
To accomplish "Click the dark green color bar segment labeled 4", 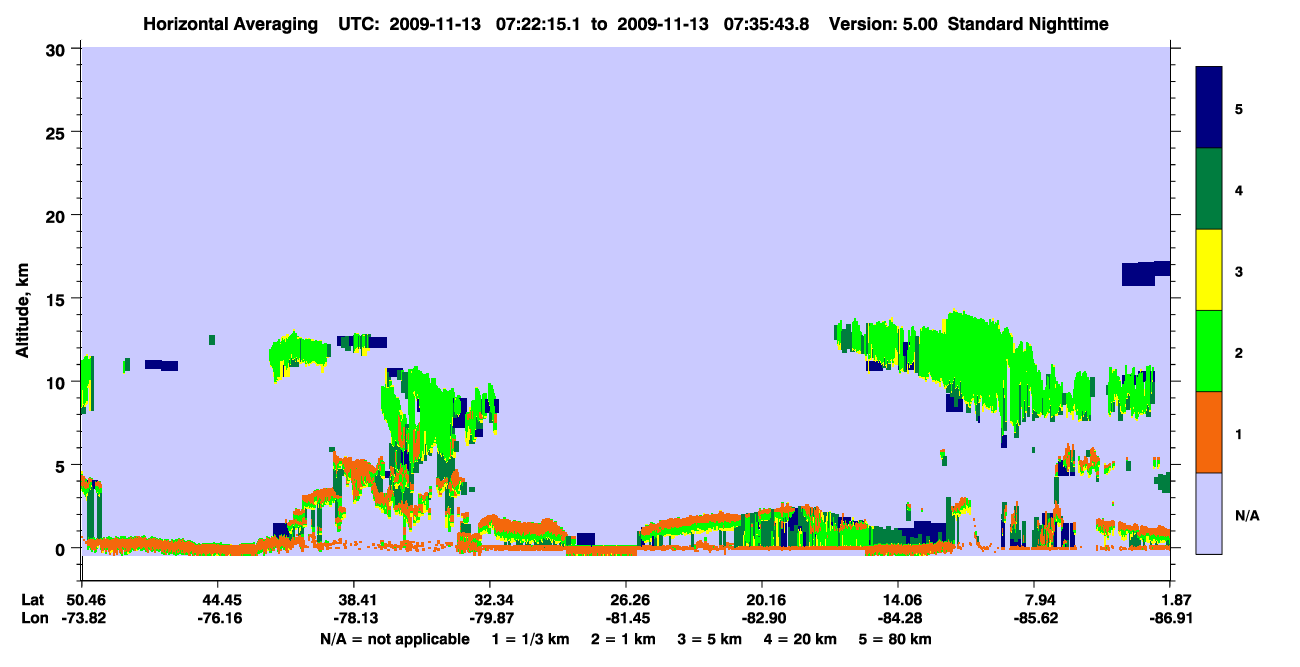I will click(x=1209, y=189).
